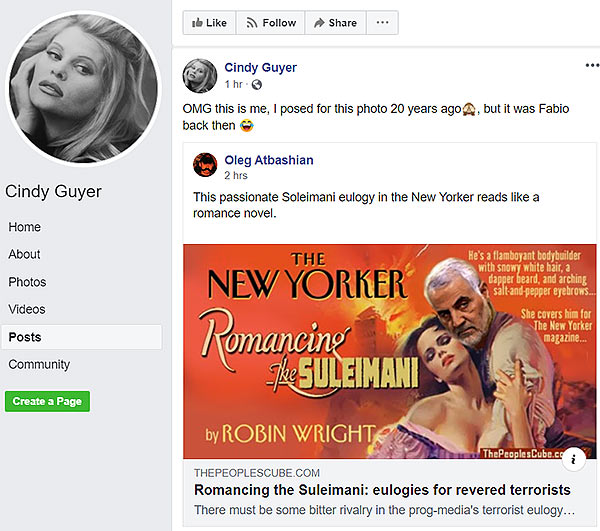Open Cindy Guyer's small post avatar
The image size is (600, 531).
pos(200,75)
